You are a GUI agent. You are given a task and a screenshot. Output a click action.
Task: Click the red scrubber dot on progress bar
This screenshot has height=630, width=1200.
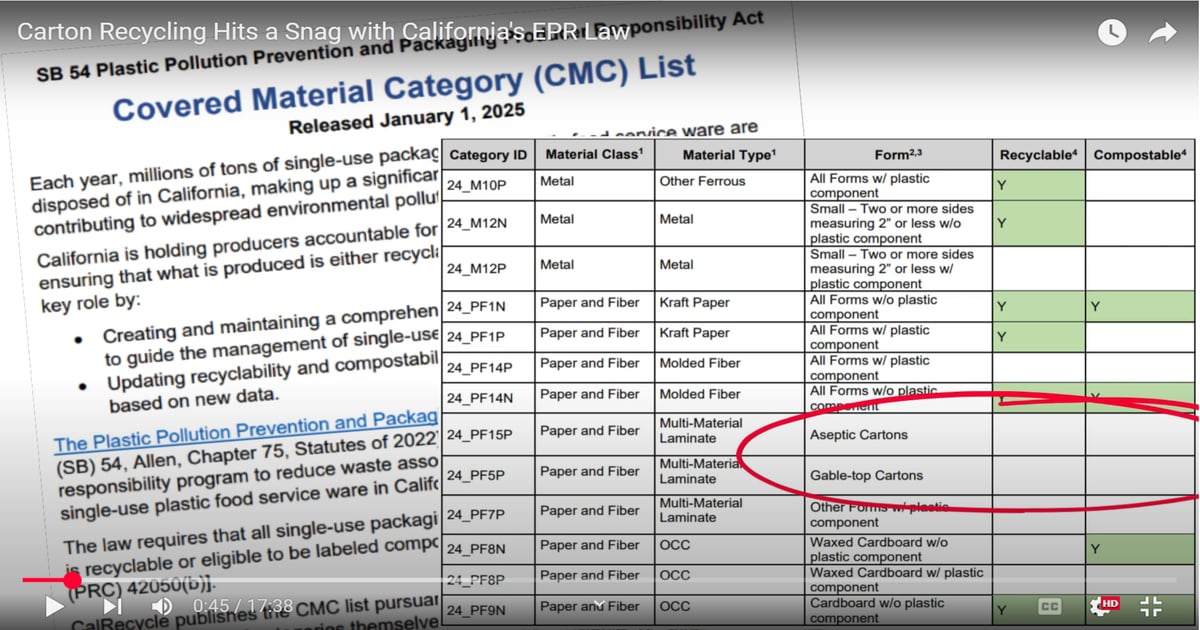[72, 580]
